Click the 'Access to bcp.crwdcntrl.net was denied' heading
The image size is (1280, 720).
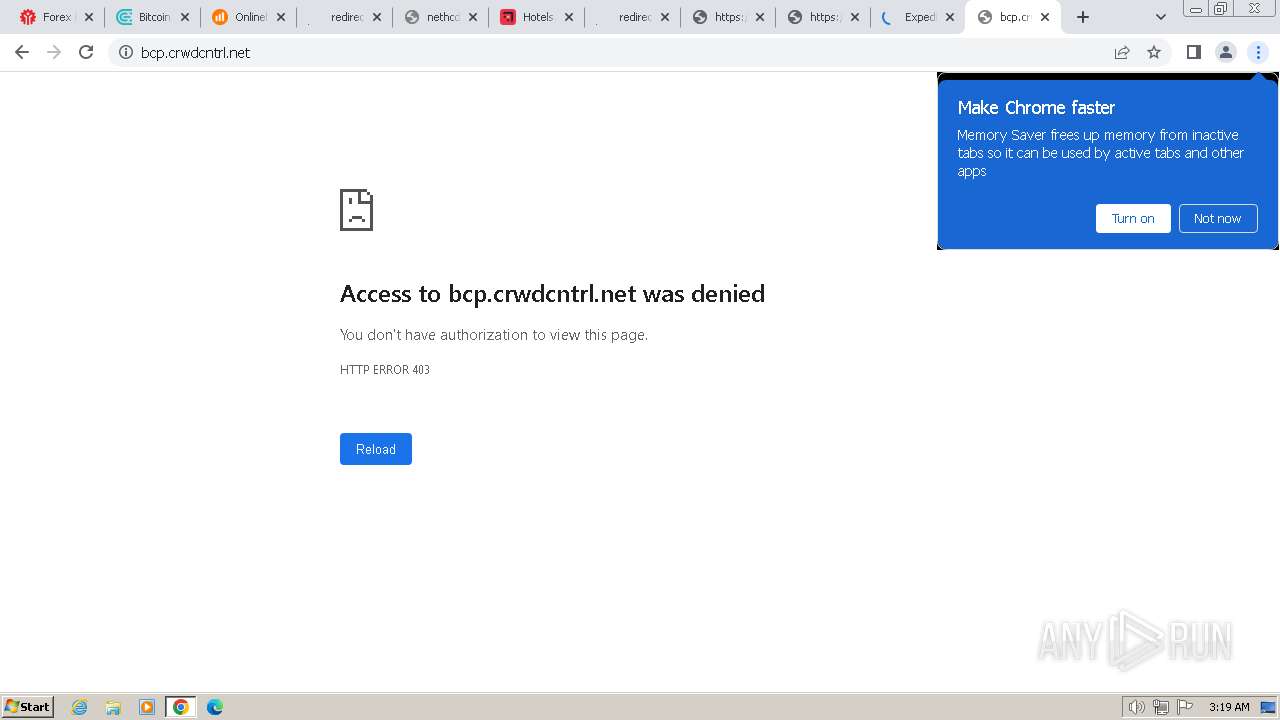(552, 293)
